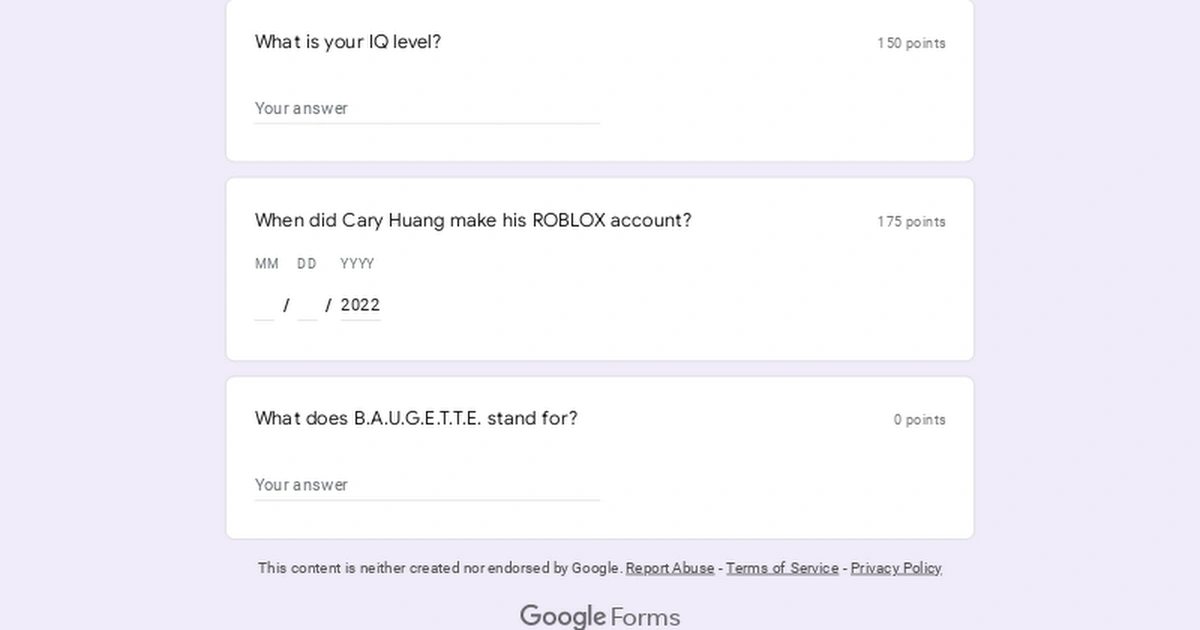Click the 175 points label
The height and width of the screenshot is (630, 1200).
(x=911, y=222)
